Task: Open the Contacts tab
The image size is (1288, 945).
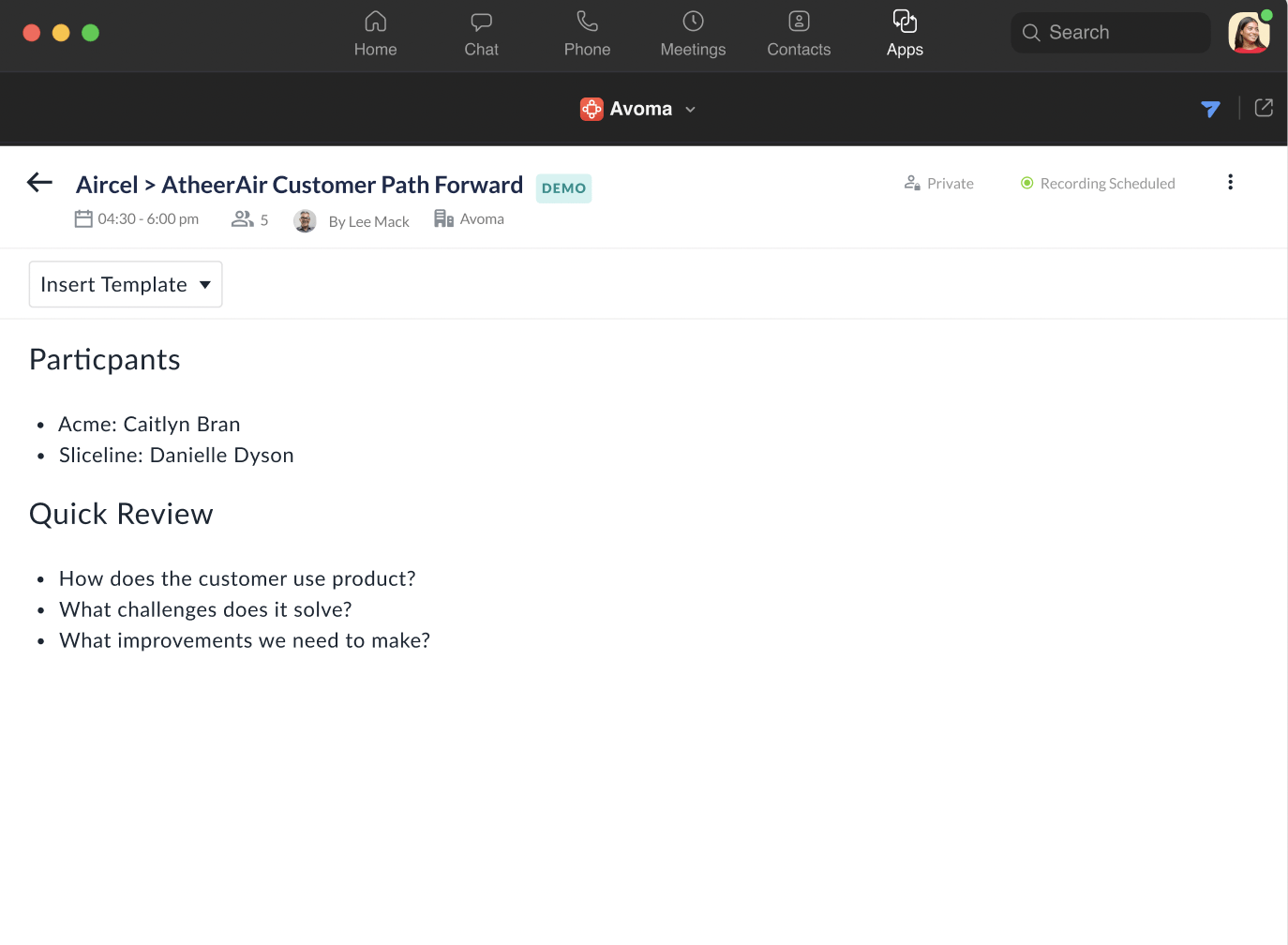Action: 799,35
